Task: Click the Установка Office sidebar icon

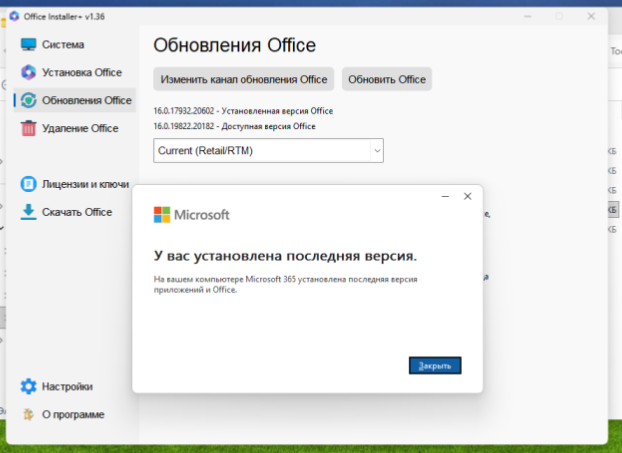Action: [28, 72]
